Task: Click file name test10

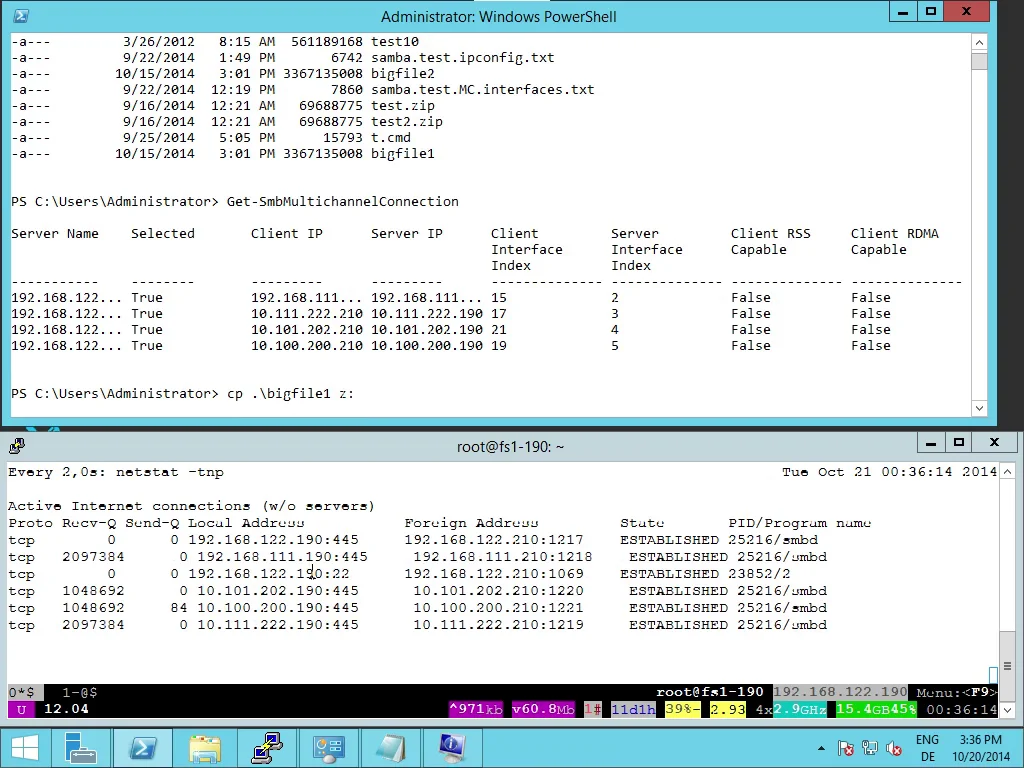Action: (x=394, y=42)
